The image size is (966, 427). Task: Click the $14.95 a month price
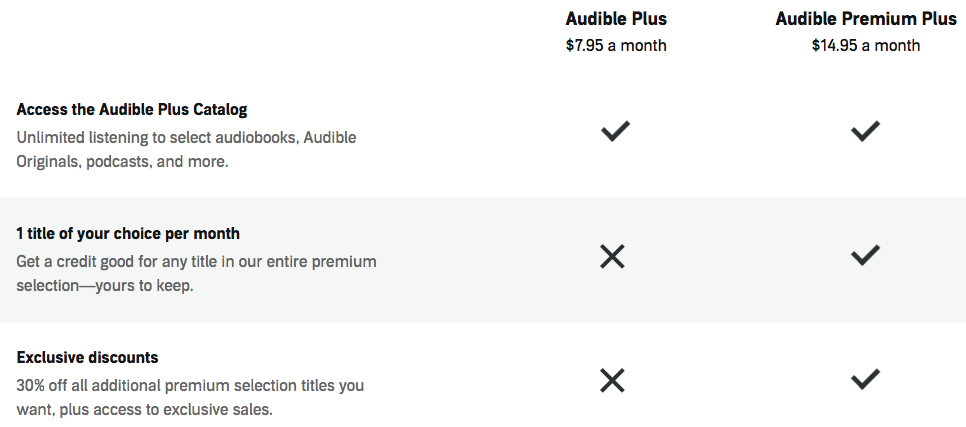click(866, 46)
